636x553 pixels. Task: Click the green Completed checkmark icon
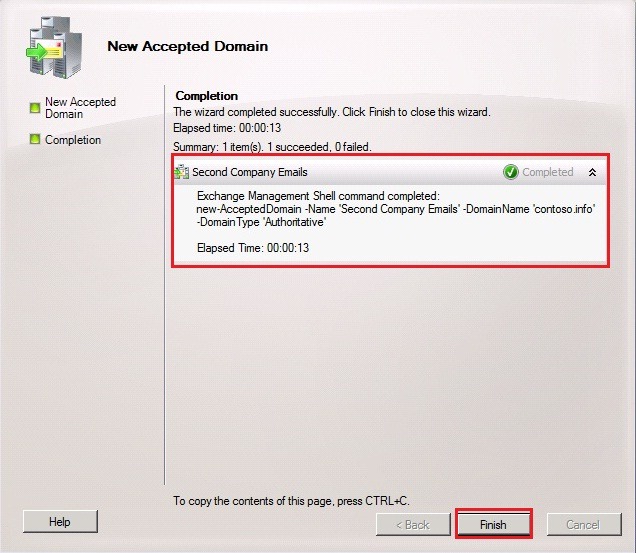click(x=511, y=172)
